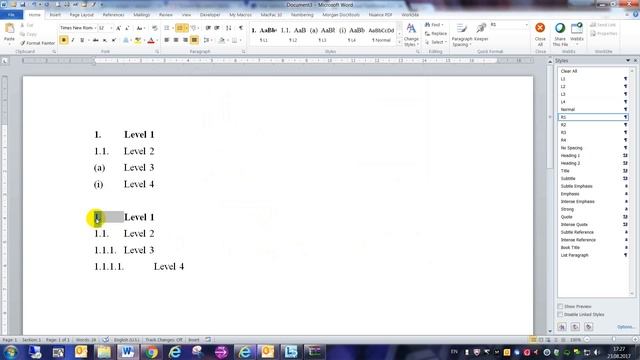Open the File tab
Image resolution: width=640 pixels, height=360 pixels.
[x=11, y=15]
